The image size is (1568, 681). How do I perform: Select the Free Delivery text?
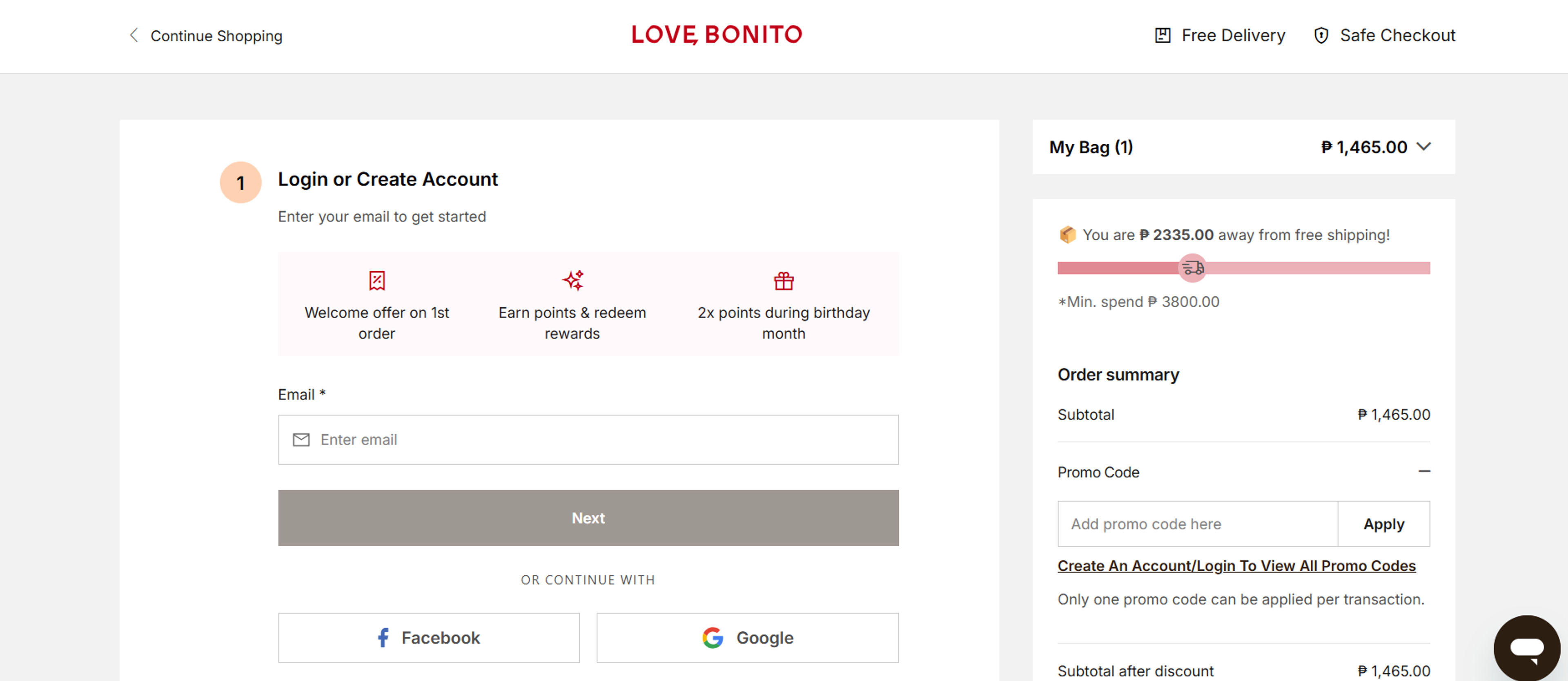(1233, 35)
